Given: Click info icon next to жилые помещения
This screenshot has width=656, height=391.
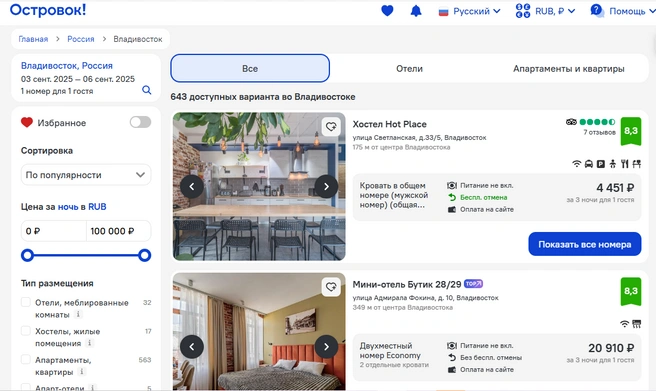Looking at the screenshot, I should (x=89, y=343).
